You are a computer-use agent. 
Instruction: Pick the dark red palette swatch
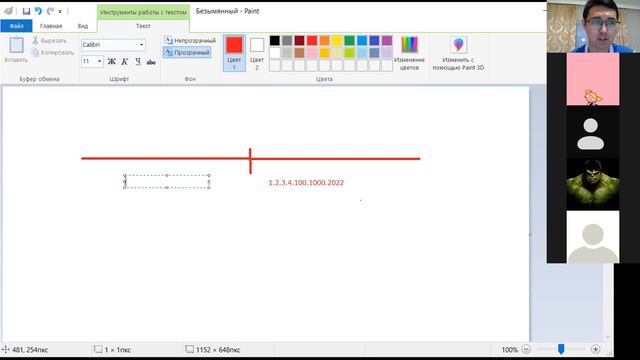[300, 40]
